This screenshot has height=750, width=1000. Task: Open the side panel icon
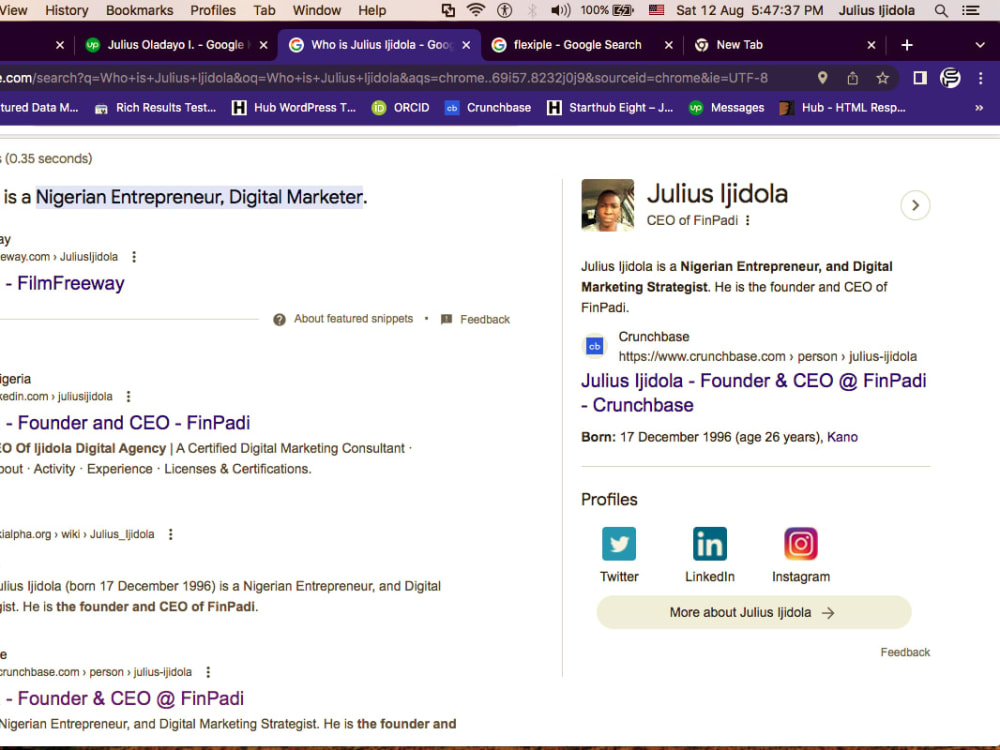(920, 78)
